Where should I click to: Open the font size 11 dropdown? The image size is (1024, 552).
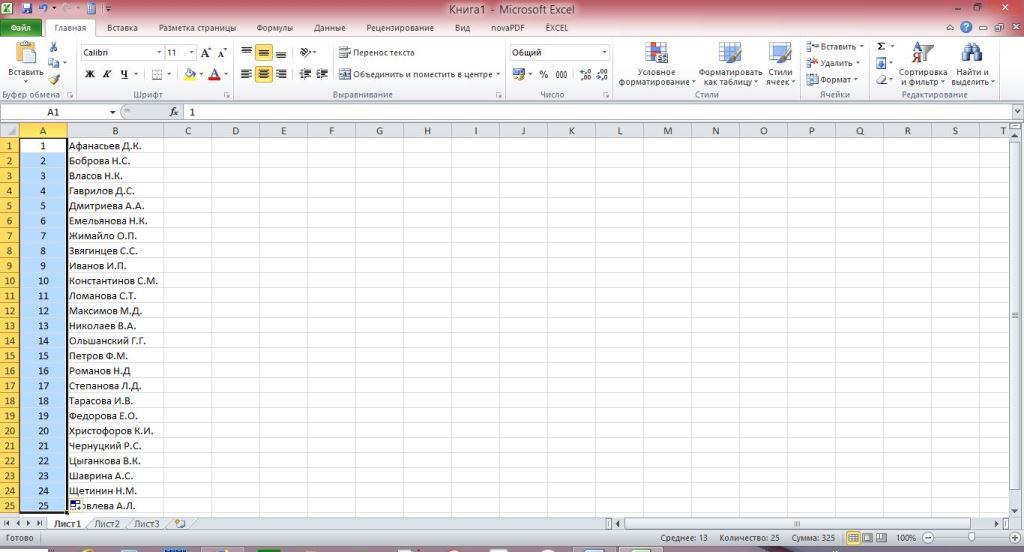tap(191, 52)
